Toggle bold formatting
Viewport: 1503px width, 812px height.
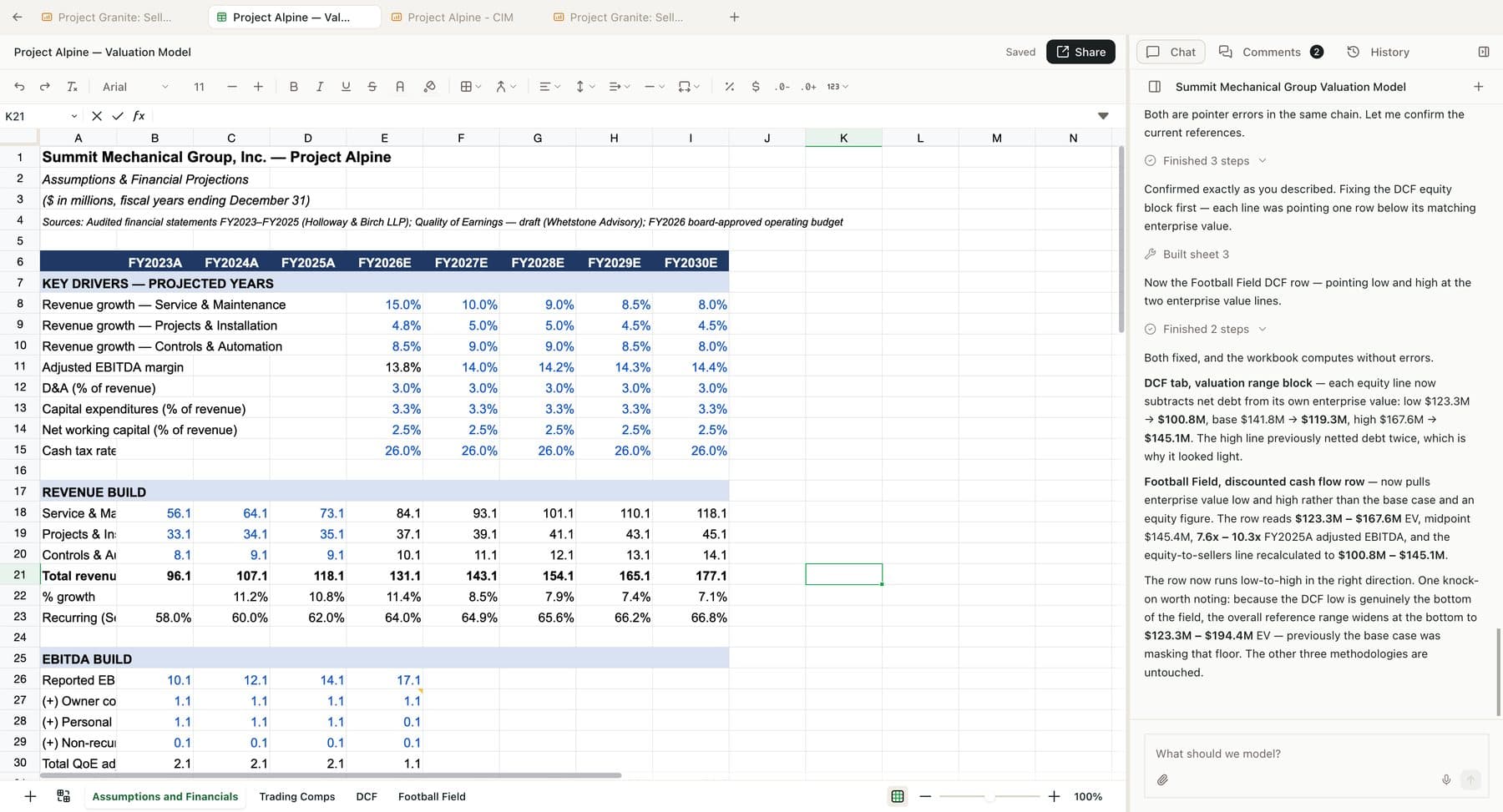[293, 87]
